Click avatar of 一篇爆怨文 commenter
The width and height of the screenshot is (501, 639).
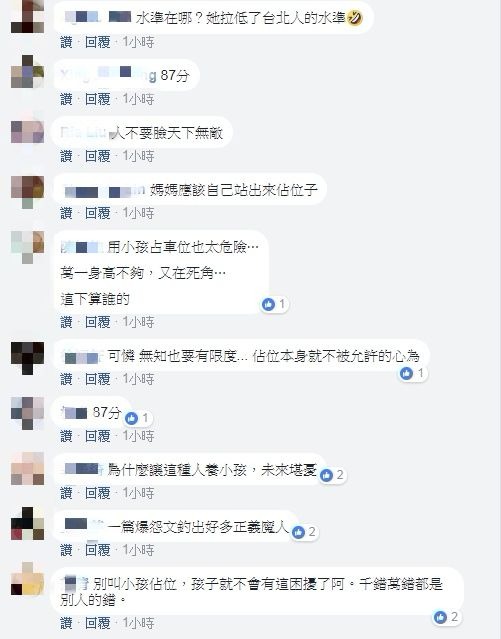27,524
